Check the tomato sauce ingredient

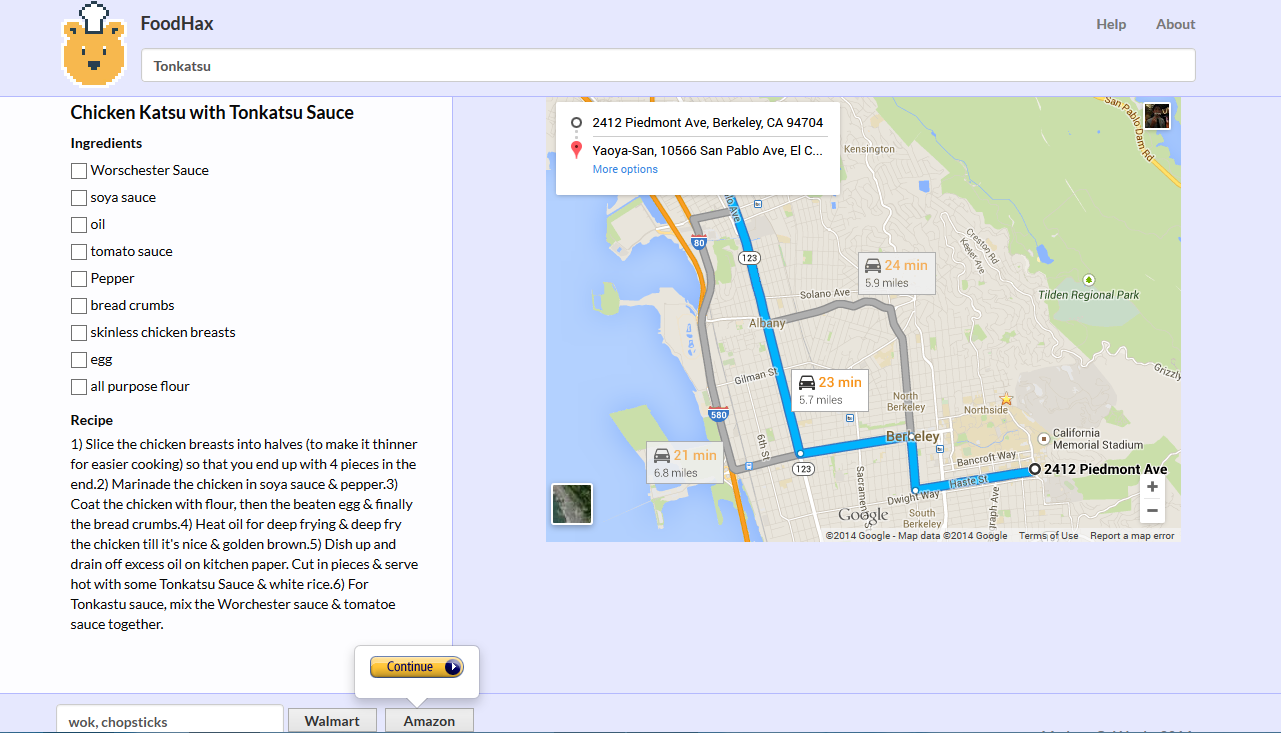pyautogui.click(x=79, y=252)
